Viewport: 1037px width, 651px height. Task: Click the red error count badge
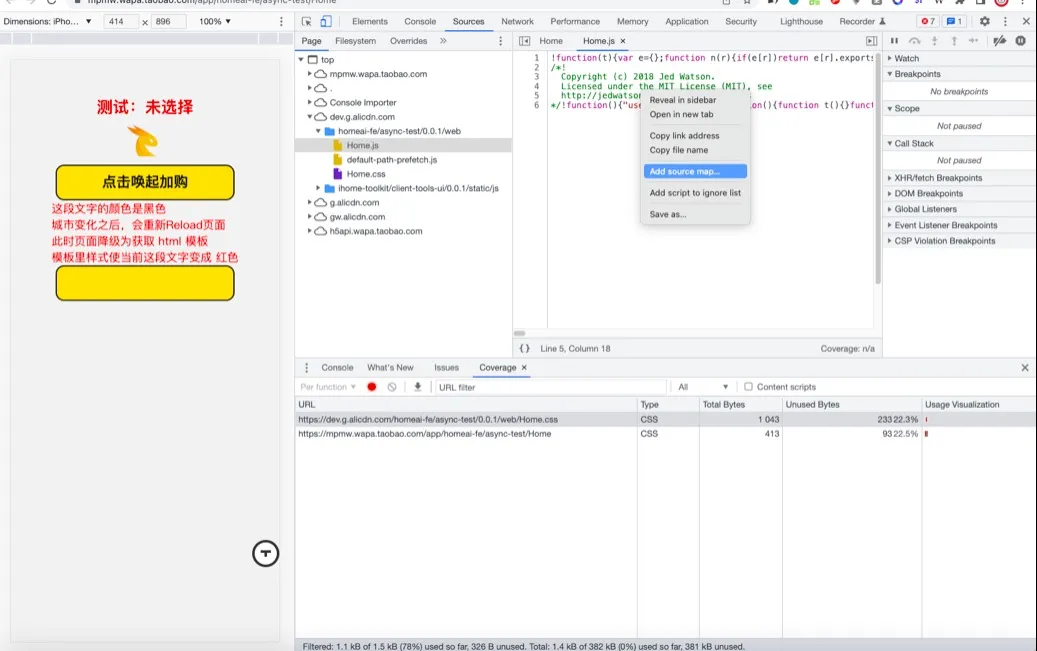tap(929, 21)
